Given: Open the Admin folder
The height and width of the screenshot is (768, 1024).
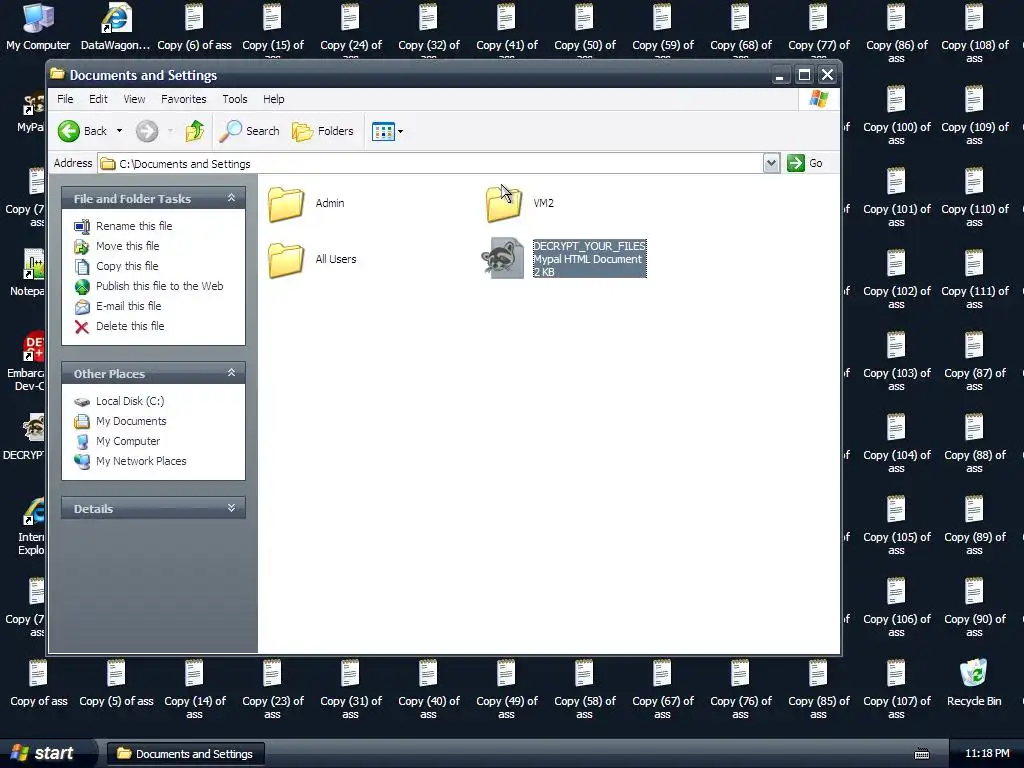Looking at the screenshot, I should tap(286, 204).
